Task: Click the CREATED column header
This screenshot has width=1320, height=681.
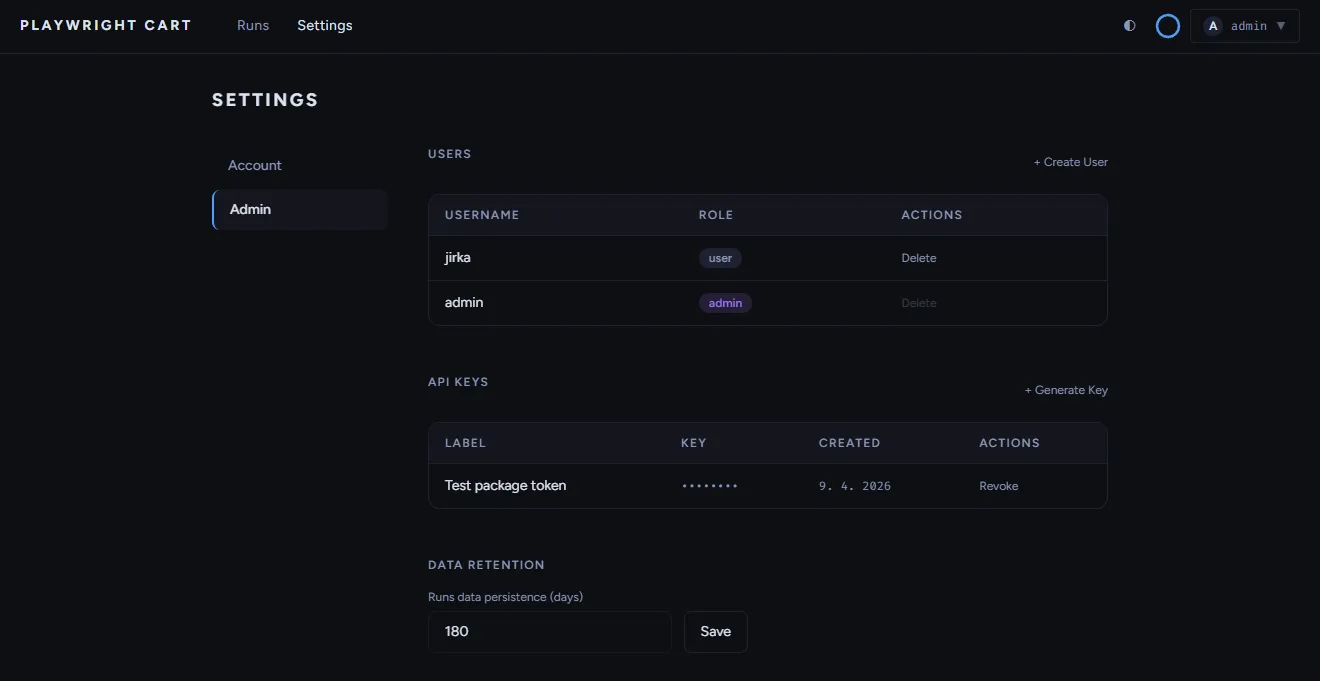Action: (x=849, y=442)
